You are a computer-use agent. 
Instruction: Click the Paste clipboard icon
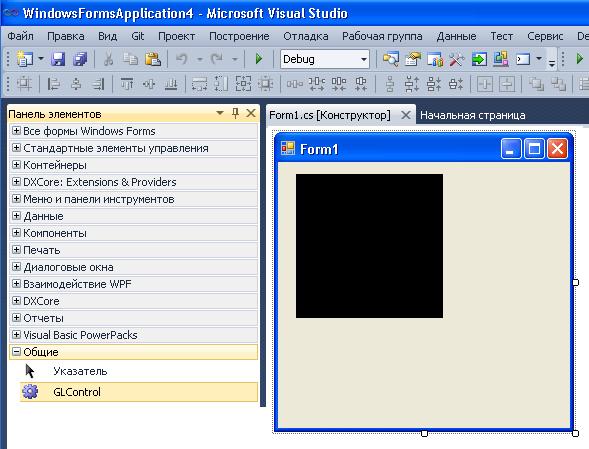click(153, 59)
